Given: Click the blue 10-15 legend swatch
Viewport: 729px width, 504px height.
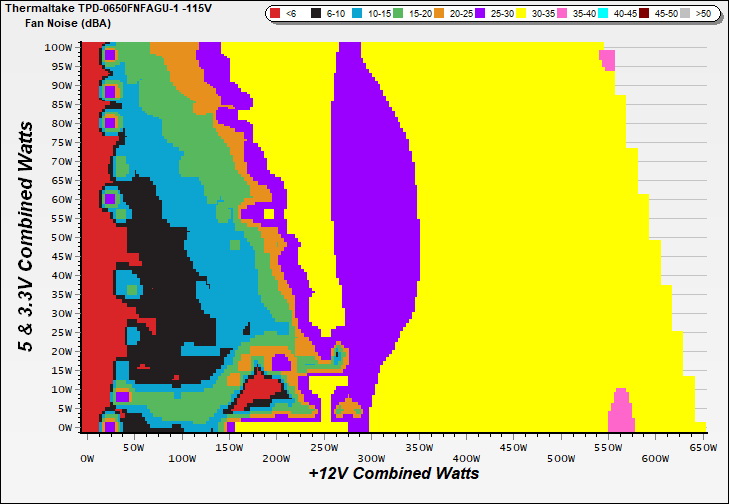Looking at the screenshot, I should [x=355, y=14].
